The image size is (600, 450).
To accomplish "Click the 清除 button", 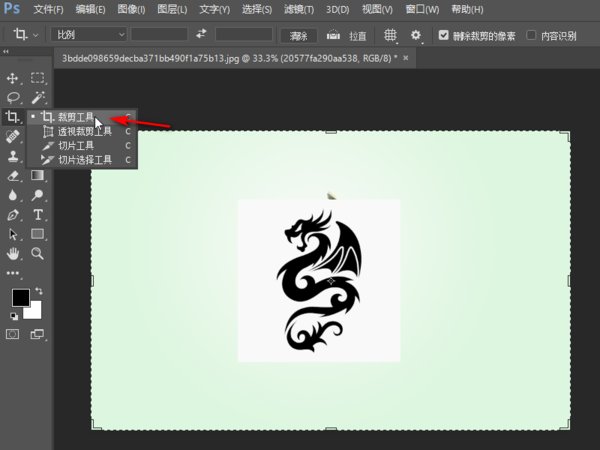I will tap(299, 36).
